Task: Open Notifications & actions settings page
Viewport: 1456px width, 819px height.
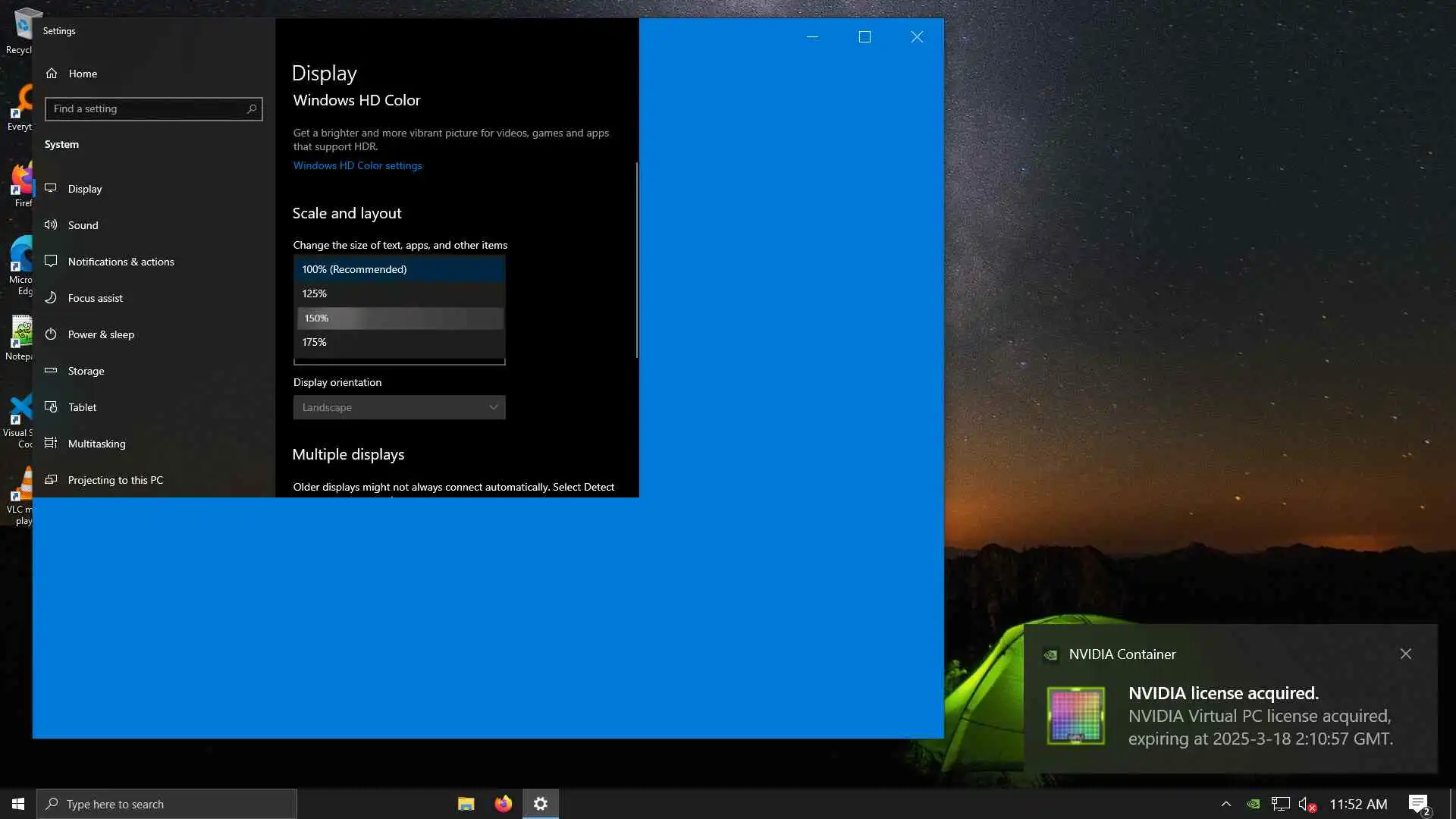Action: tap(121, 262)
